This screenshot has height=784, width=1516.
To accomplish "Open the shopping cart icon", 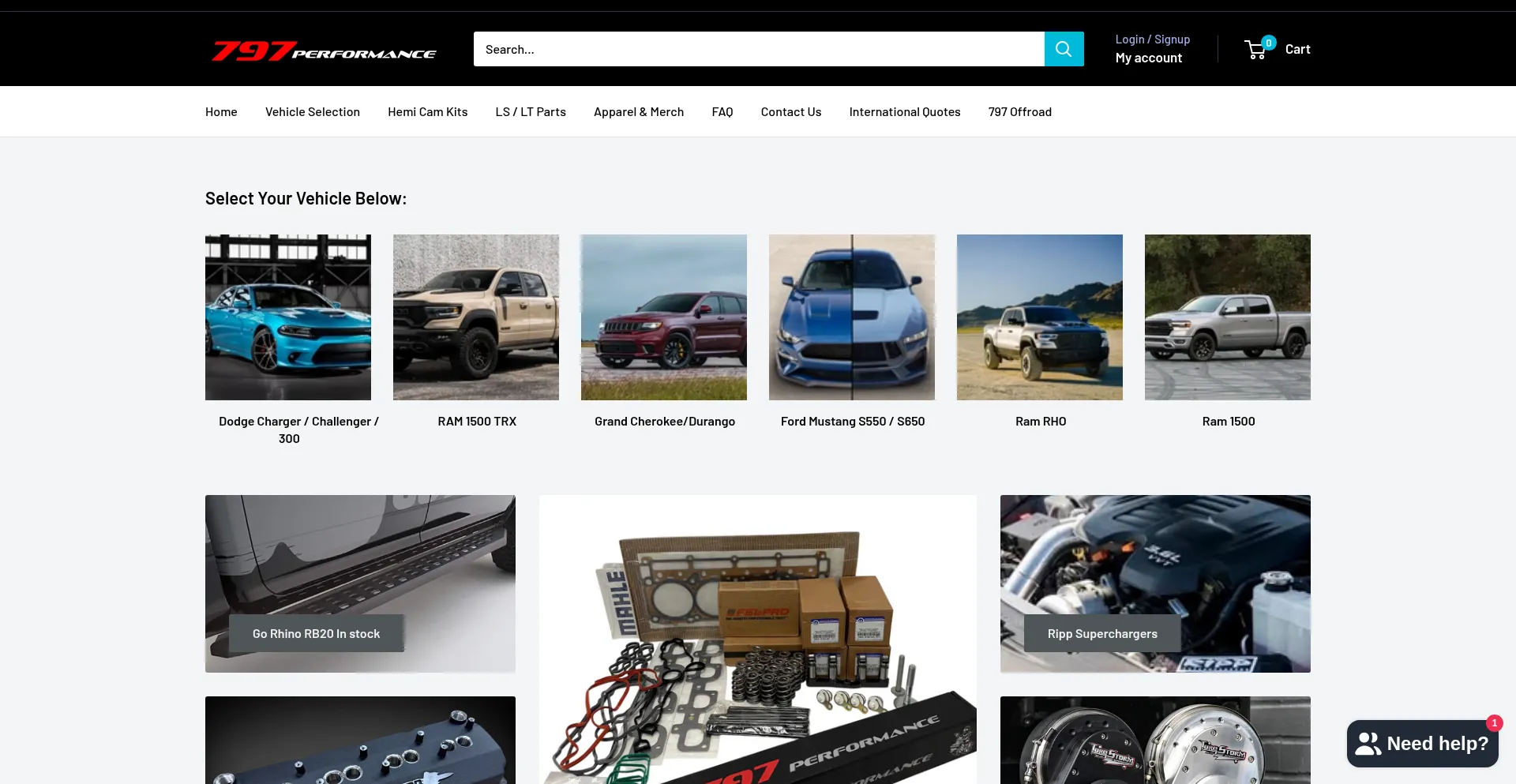I will pyautogui.click(x=1255, y=49).
